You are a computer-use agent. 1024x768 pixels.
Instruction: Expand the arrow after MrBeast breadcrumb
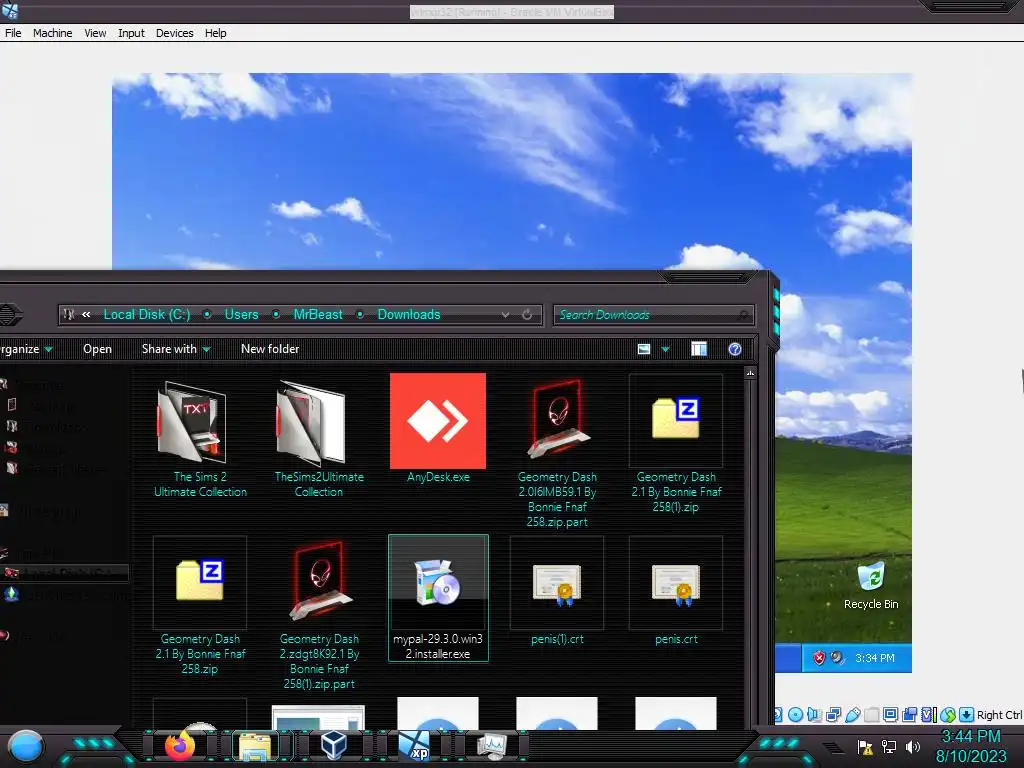click(360, 315)
